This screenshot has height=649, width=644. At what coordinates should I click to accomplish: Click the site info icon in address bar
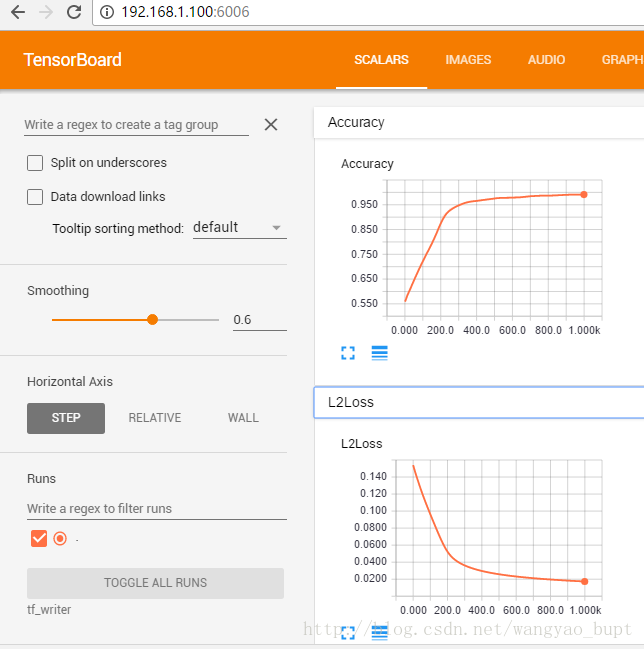click(x=107, y=12)
